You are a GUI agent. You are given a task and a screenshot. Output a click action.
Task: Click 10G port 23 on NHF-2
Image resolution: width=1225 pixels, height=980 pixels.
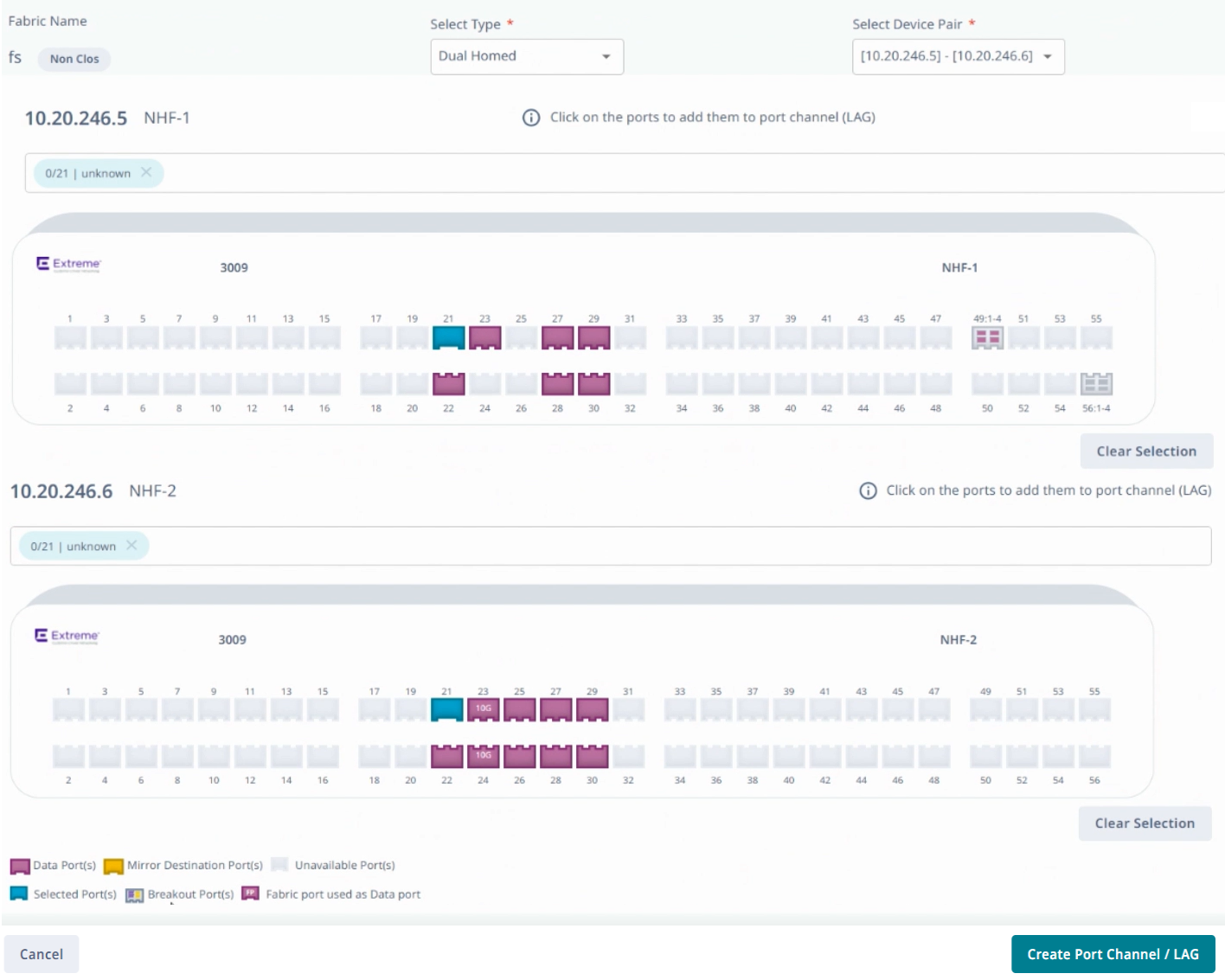coord(483,709)
